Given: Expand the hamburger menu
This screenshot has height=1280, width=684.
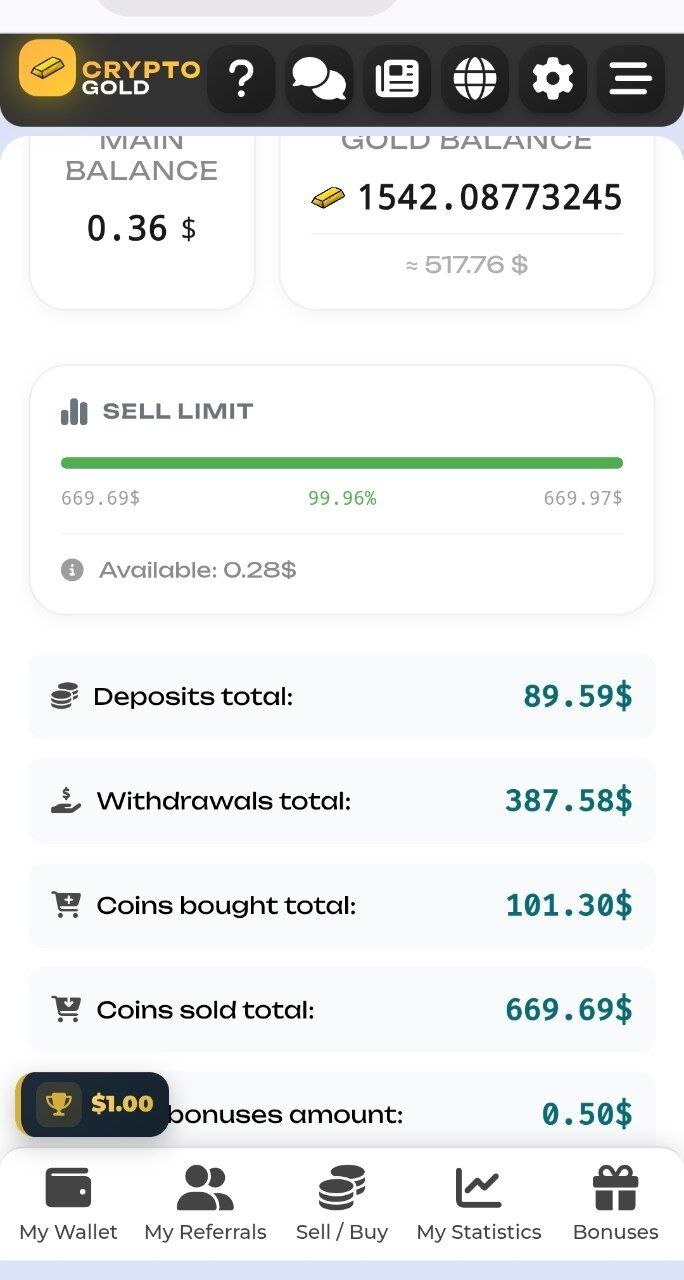Looking at the screenshot, I should (x=630, y=79).
